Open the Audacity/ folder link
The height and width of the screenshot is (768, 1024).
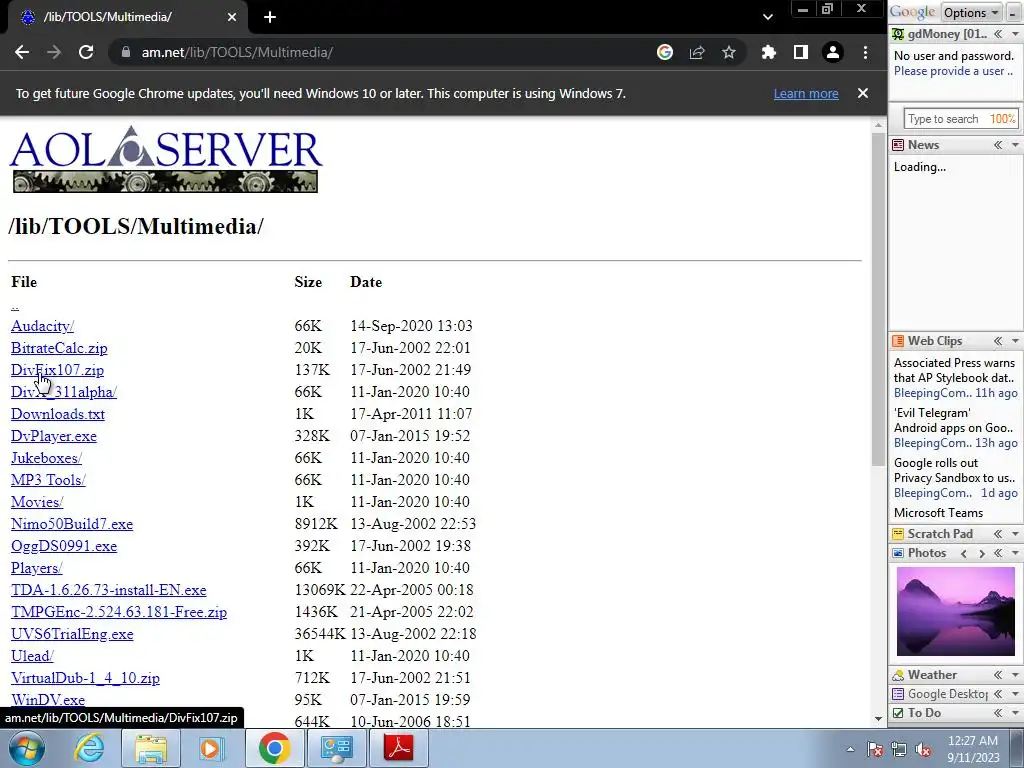42,326
